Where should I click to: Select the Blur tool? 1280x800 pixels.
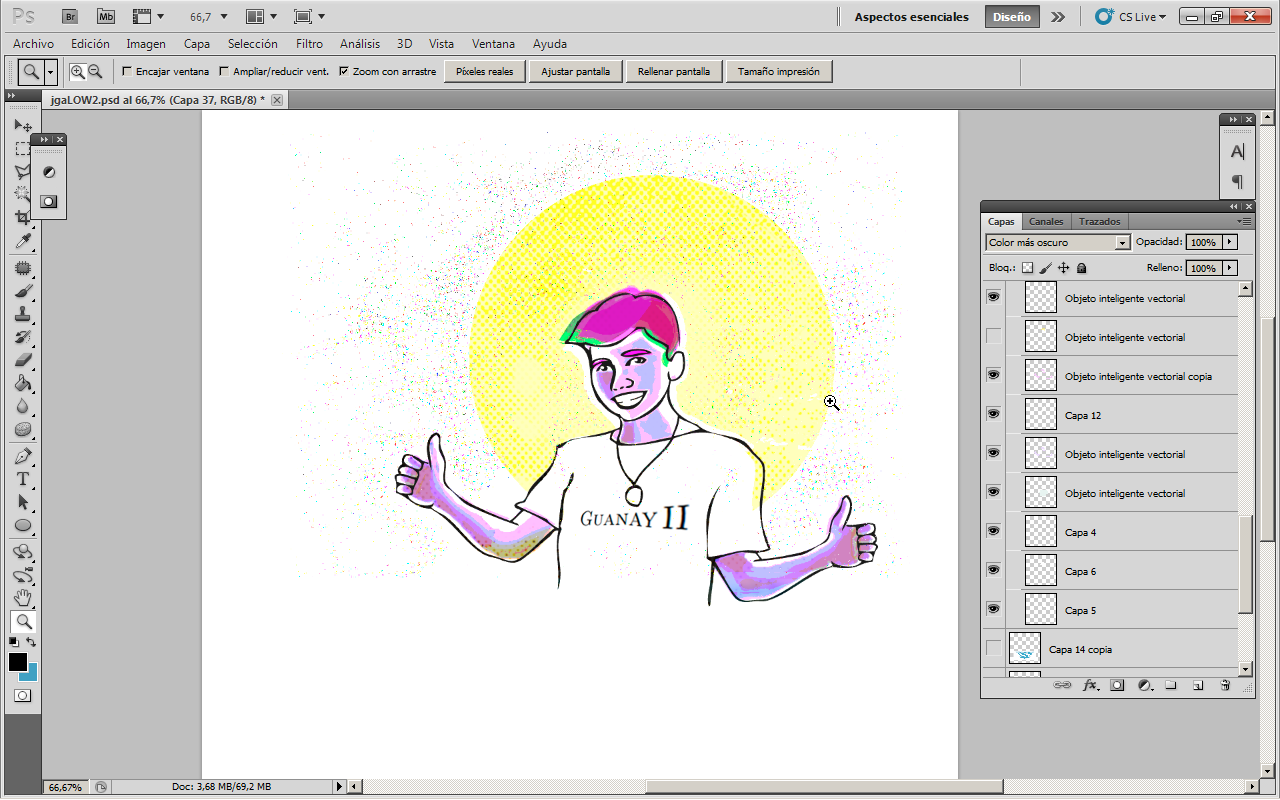22,406
